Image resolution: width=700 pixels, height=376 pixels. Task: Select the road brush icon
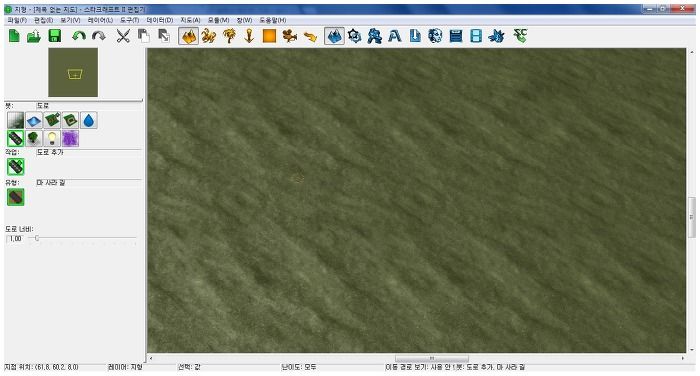16,138
